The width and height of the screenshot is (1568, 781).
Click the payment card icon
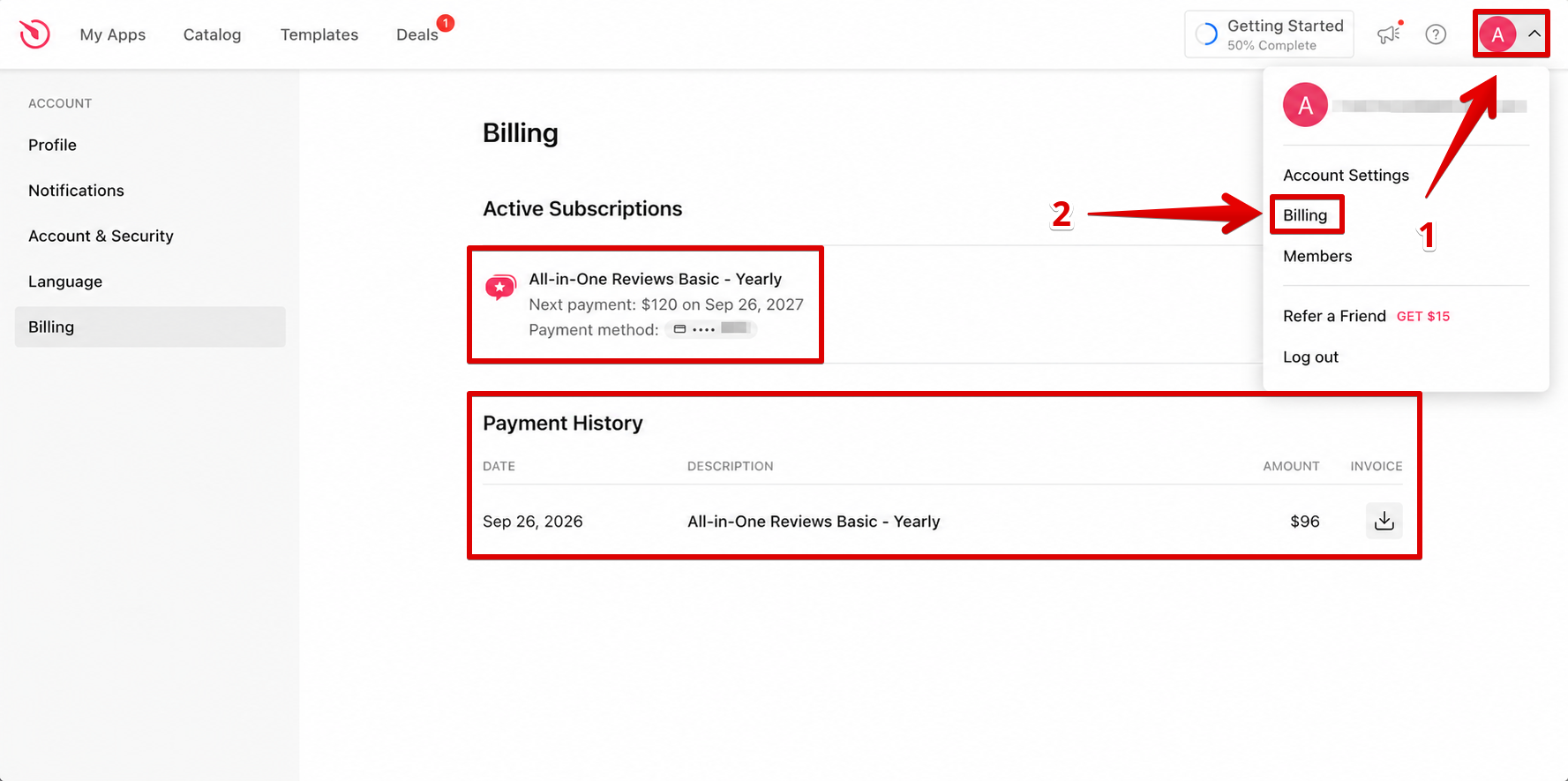[679, 329]
